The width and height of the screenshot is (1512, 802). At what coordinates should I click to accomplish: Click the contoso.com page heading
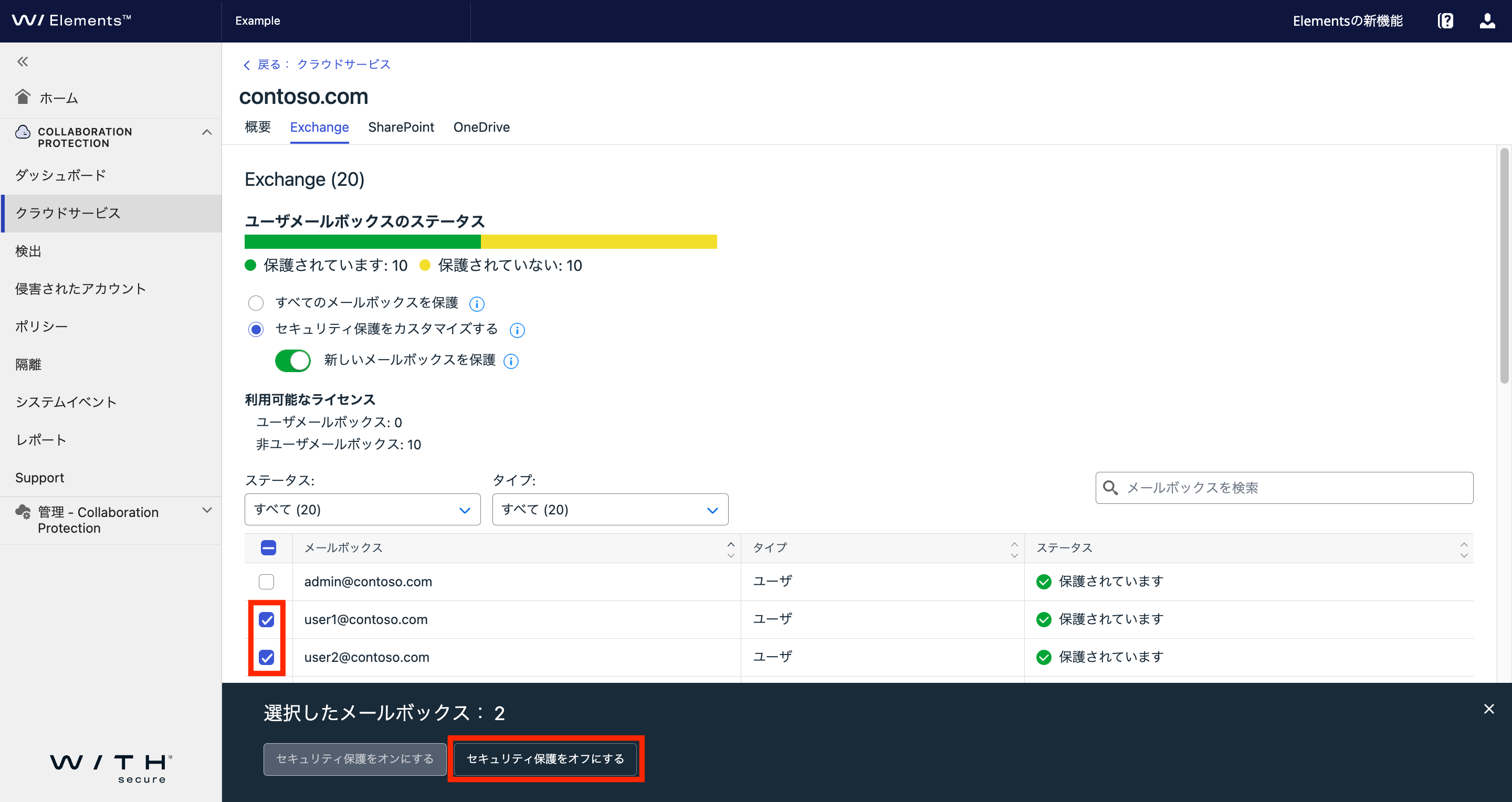click(x=303, y=97)
